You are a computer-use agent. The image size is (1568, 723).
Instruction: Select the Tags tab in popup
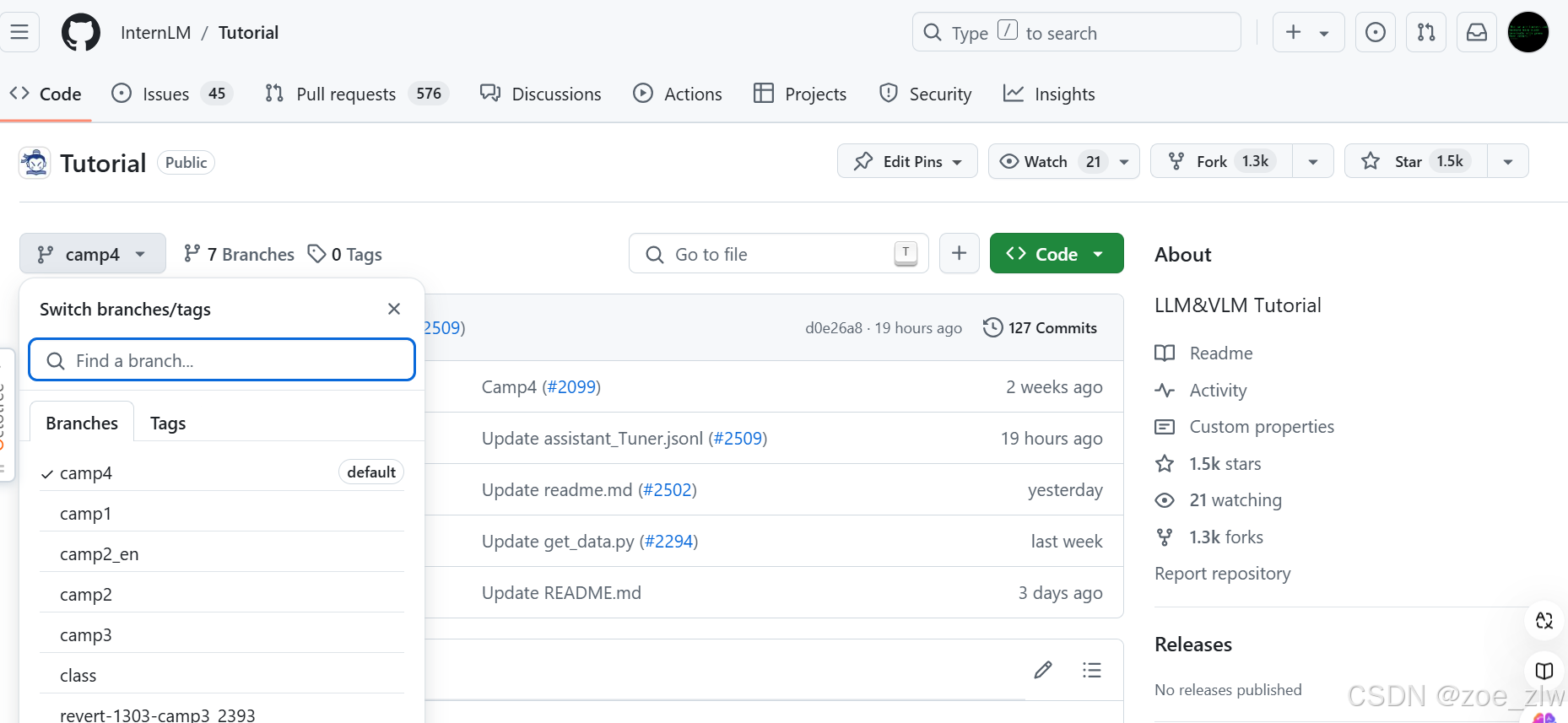168,423
